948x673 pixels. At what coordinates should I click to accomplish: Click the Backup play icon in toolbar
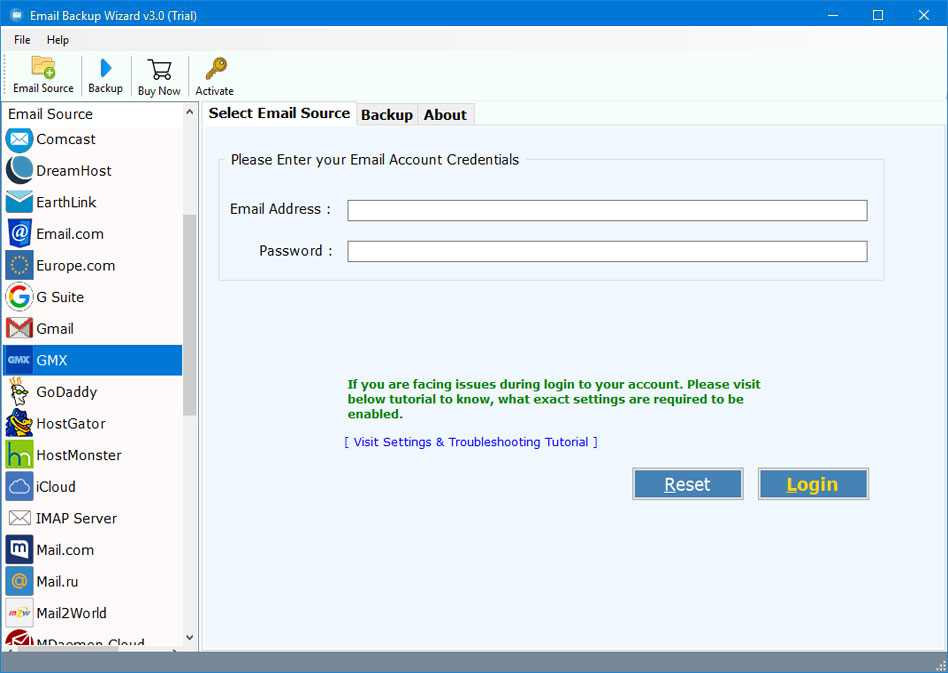click(105, 68)
